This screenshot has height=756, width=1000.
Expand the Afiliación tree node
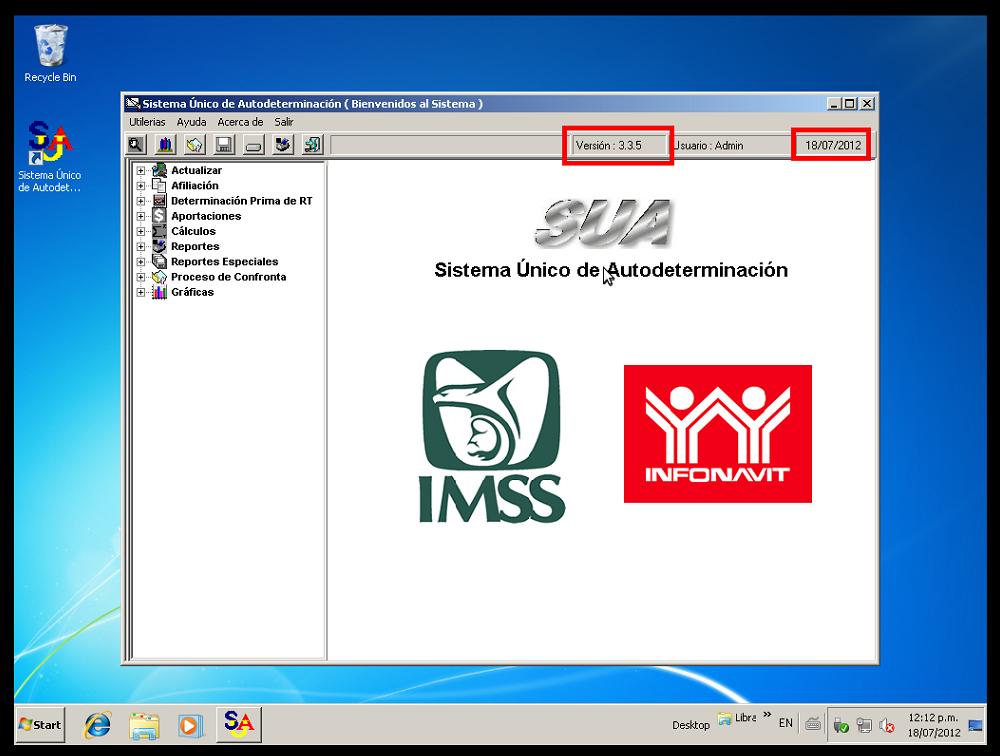click(x=141, y=185)
